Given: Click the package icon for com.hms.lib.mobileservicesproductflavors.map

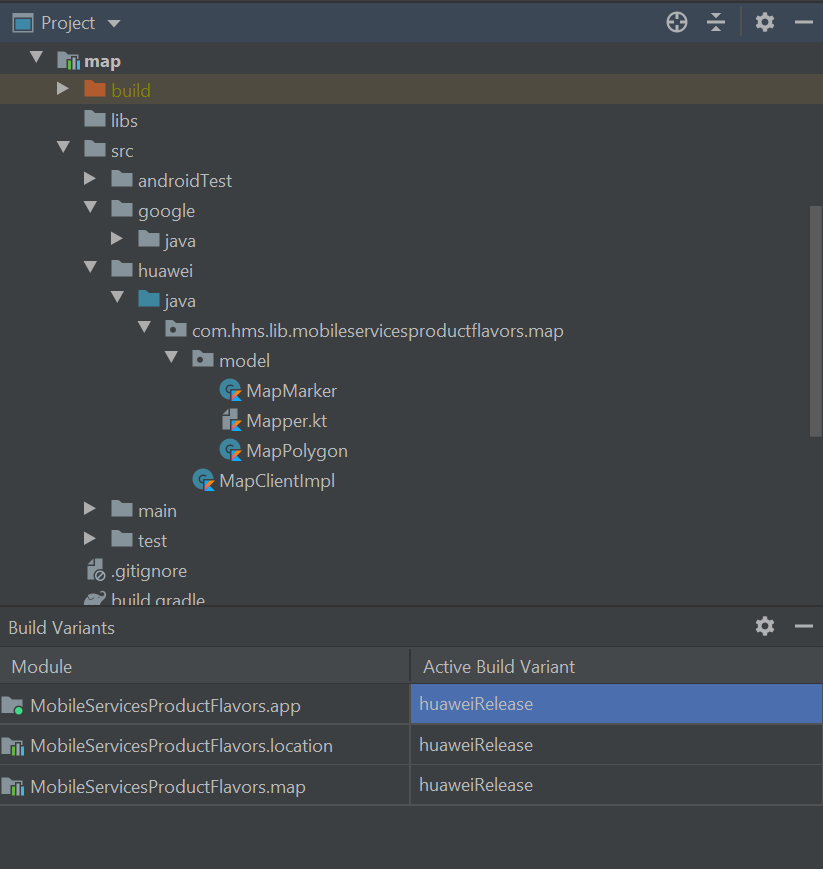Looking at the screenshot, I should coord(176,329).
